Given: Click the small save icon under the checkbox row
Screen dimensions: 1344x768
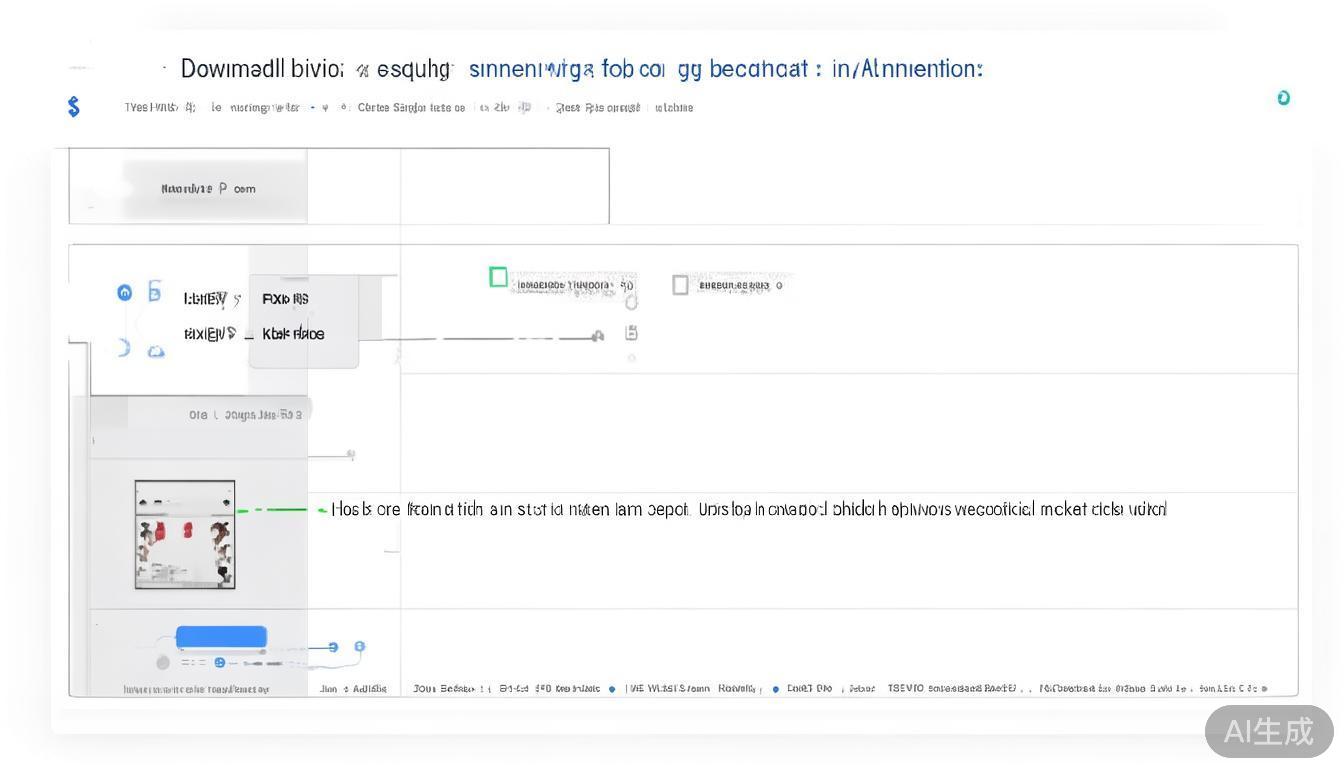Looking at the screenshot, I should (631, 333).
